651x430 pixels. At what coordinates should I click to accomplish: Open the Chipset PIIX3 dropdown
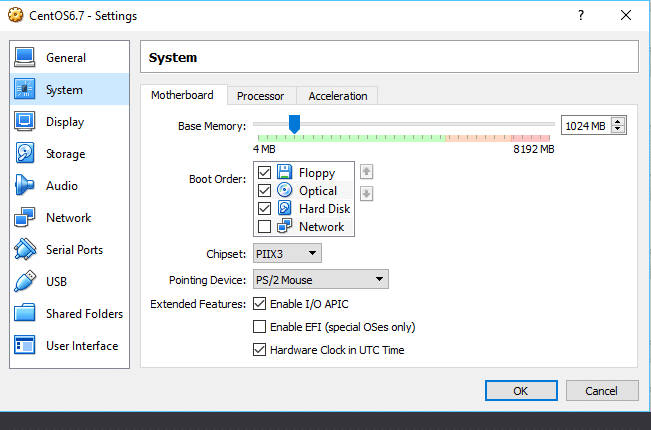286,254
